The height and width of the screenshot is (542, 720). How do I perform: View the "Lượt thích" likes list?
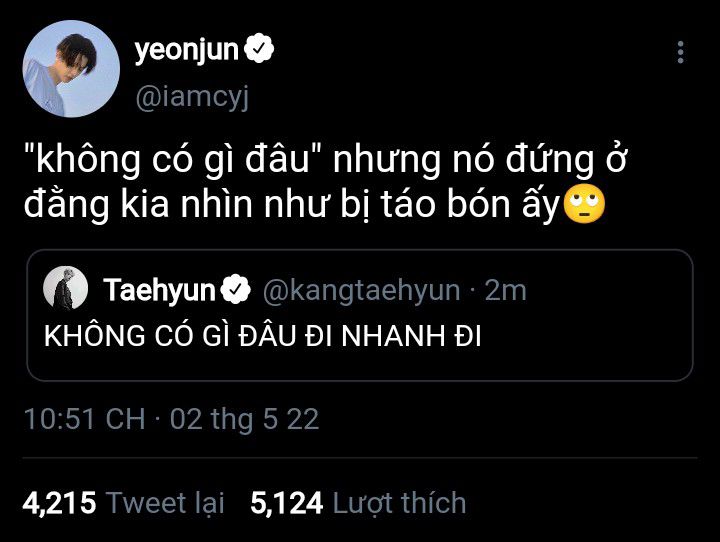pos(399,502)
